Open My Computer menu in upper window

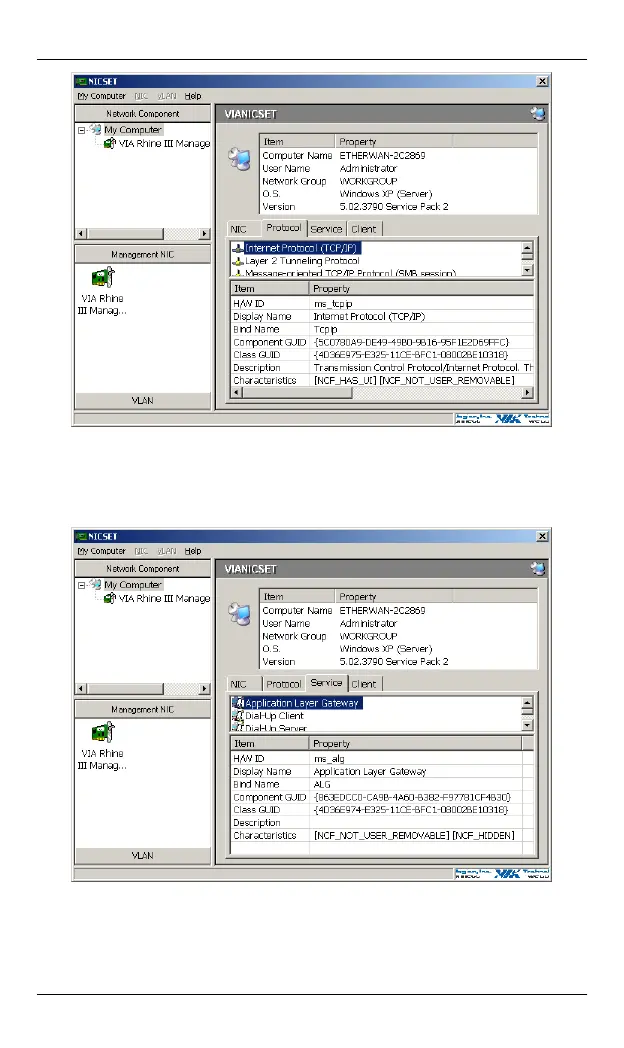[x=101, y=96]
